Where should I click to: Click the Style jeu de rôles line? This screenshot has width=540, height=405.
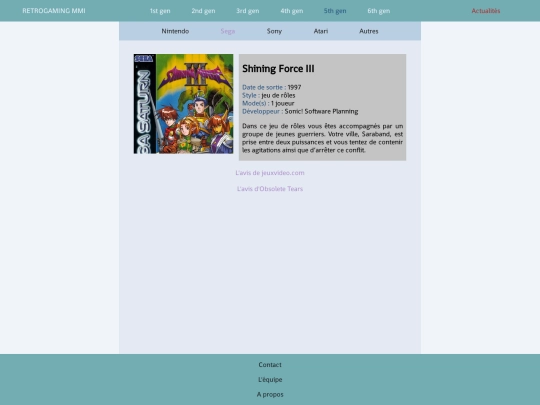pyautogui.click(x=269, y=95)
